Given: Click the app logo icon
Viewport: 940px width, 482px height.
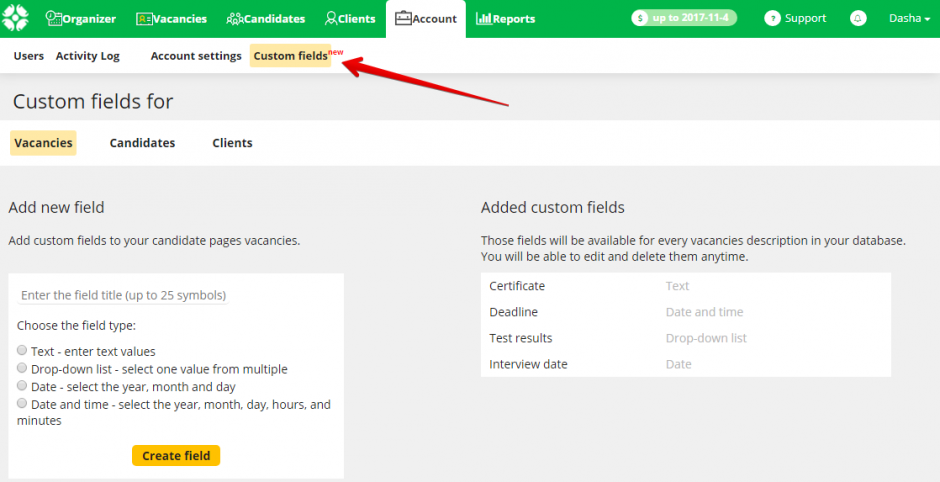Looking at the screenshot, I should click(17, 18).
